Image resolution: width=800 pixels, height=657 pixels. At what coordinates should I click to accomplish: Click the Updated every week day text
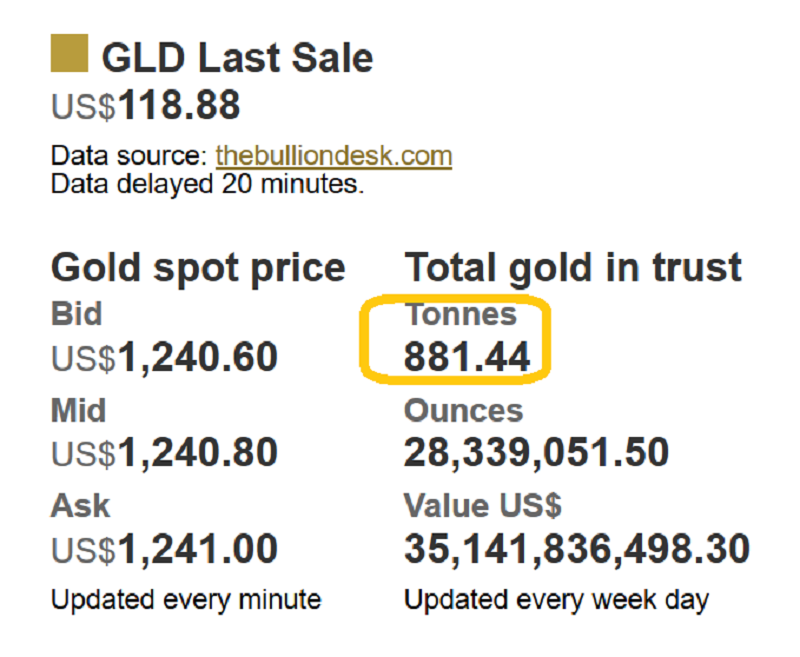[557, 600]
